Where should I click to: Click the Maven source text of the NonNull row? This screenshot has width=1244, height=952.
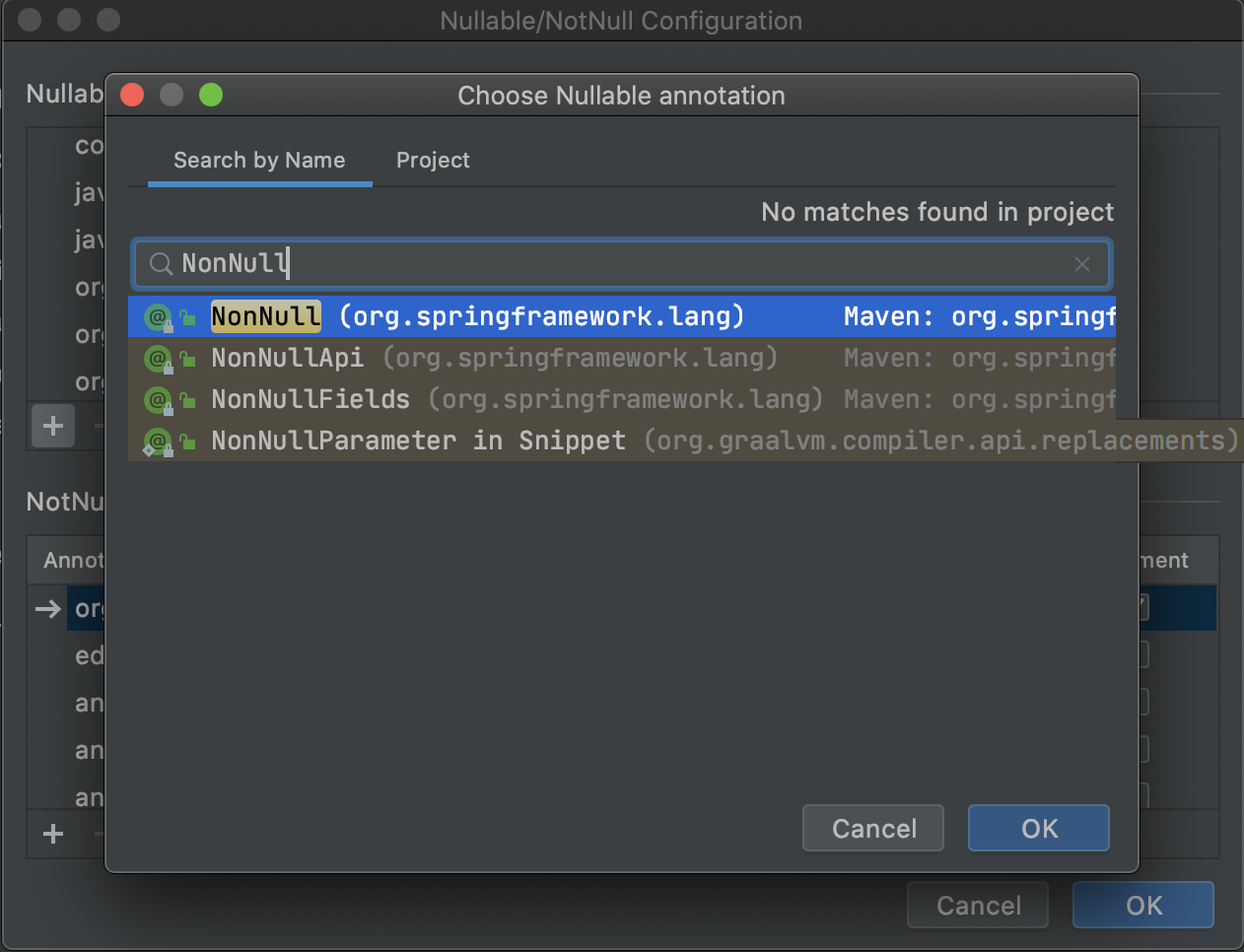click(980, 316)
